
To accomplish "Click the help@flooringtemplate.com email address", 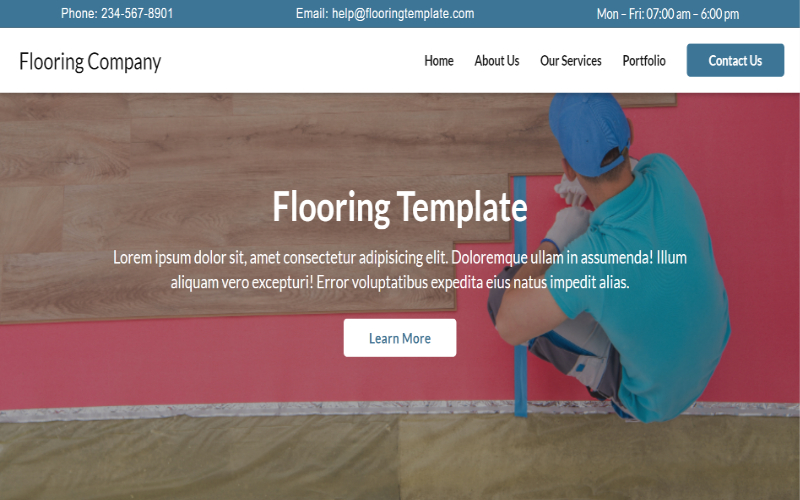I will (x=403, y=13).
